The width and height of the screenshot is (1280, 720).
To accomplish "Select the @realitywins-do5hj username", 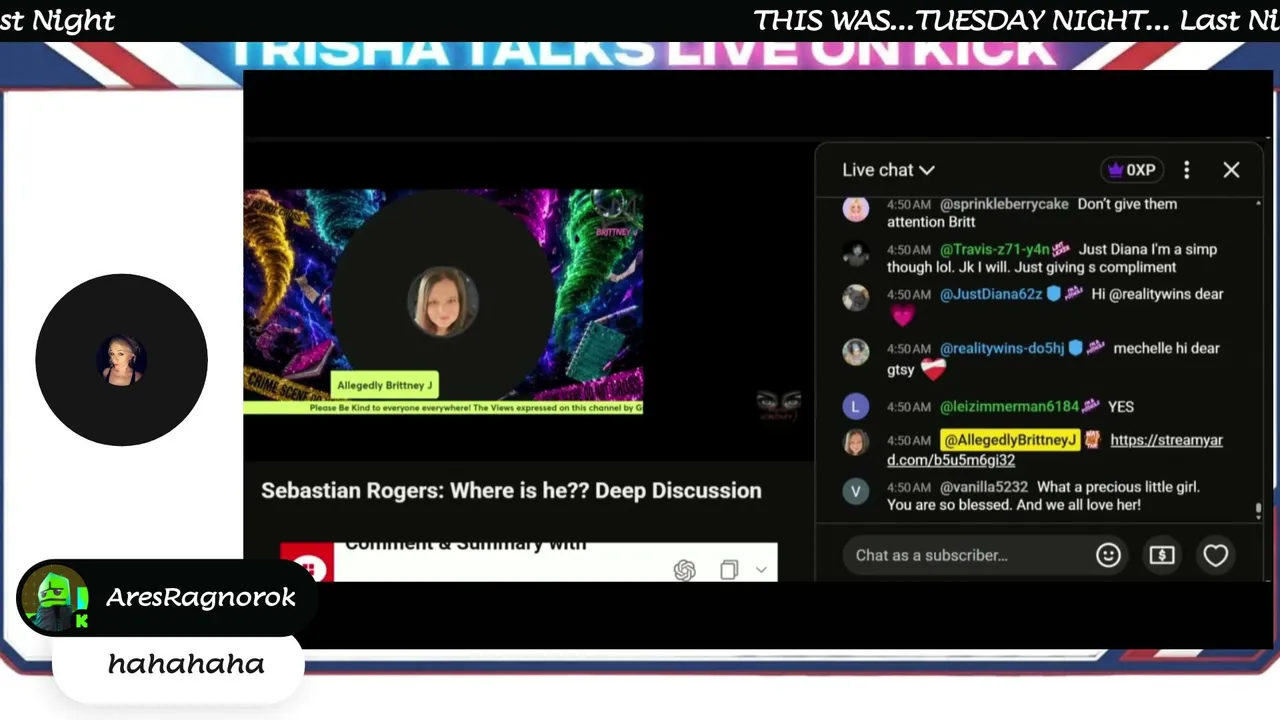I will (1002, 348).
